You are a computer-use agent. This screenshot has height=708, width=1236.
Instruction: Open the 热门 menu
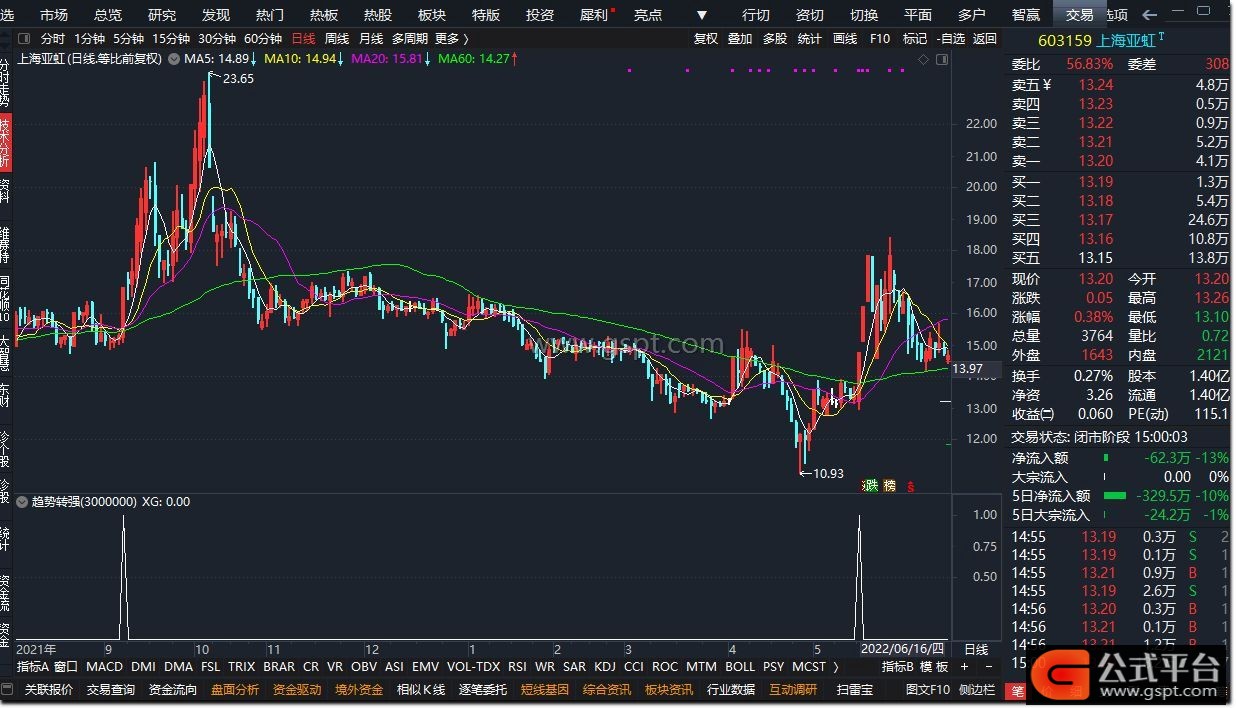tap(270, 15)
